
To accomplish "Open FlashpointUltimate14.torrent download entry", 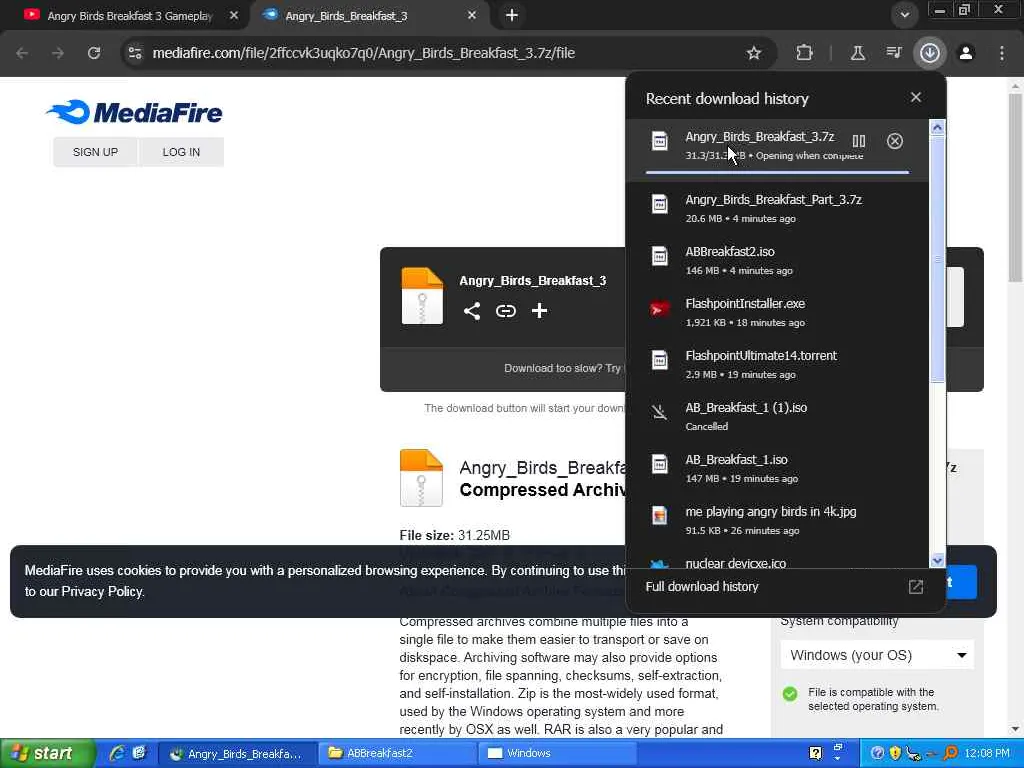I will 777,364.
